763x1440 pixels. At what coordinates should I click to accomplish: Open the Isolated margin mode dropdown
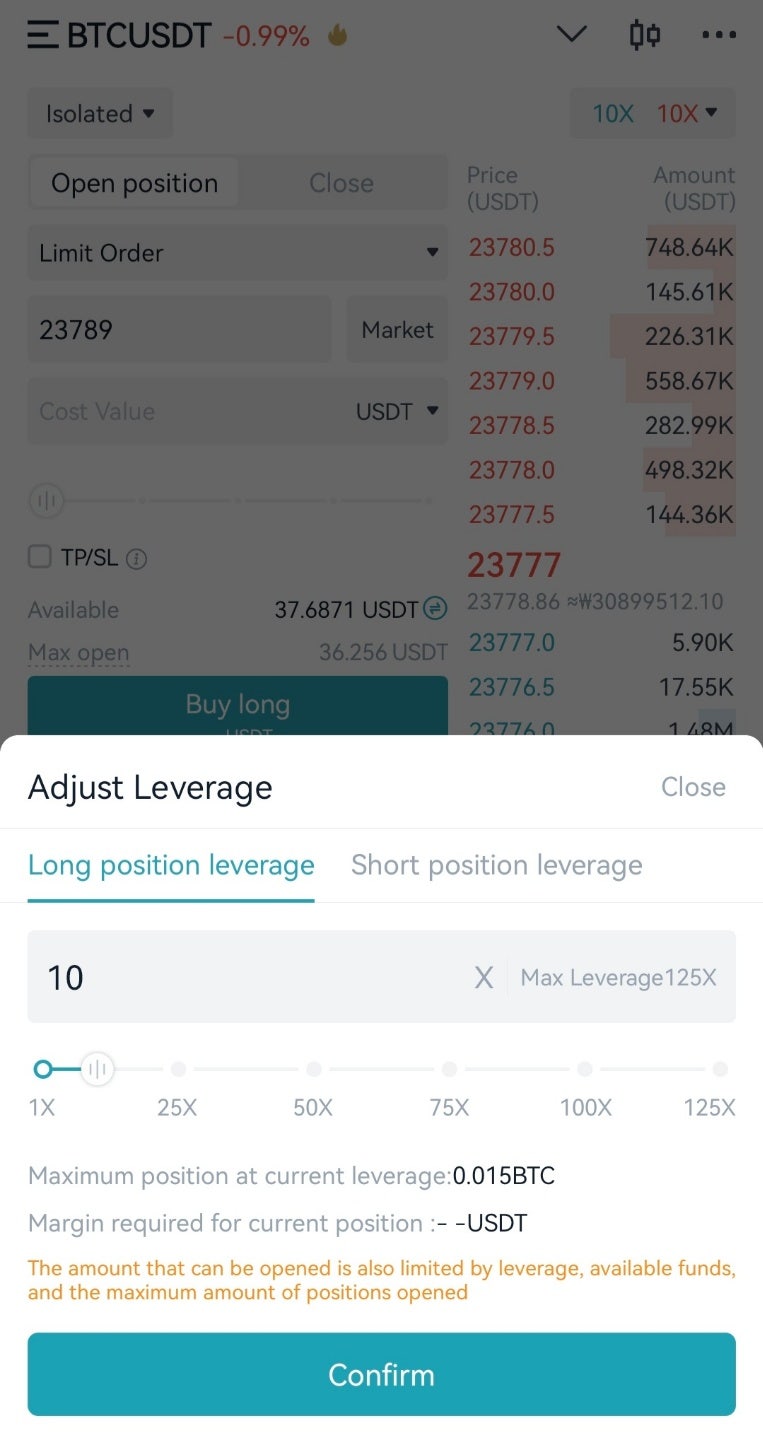coord(100,113)
